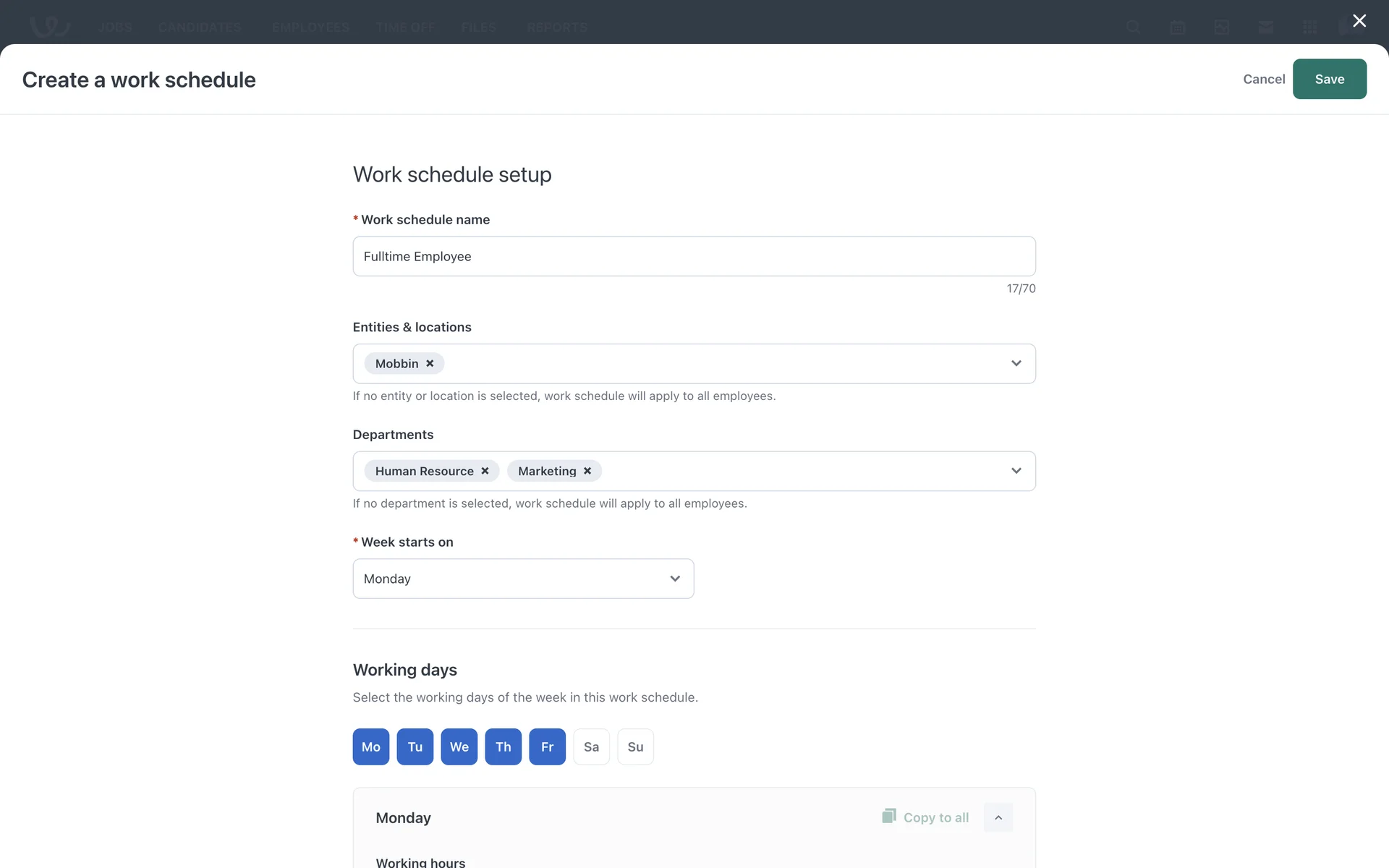Screen dimensions: 1389x868
Task: Save the work schedule
Action: [1329, 79]
